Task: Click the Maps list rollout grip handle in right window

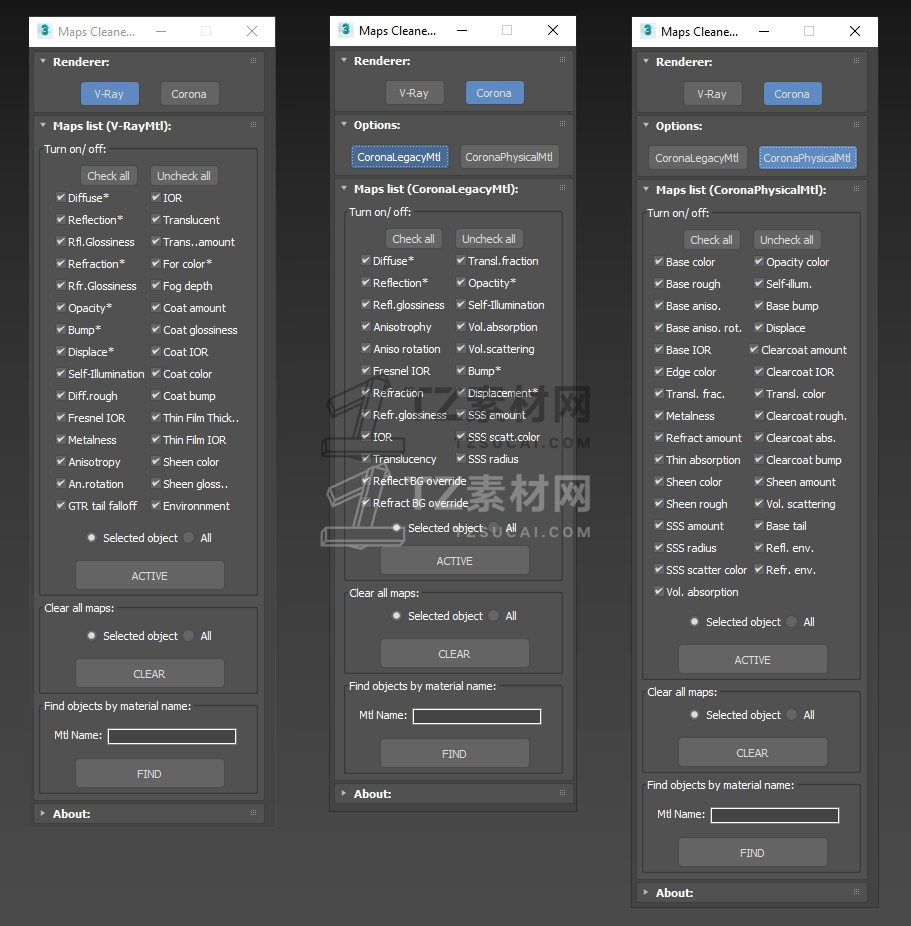Action: click(x=856, y=189)
